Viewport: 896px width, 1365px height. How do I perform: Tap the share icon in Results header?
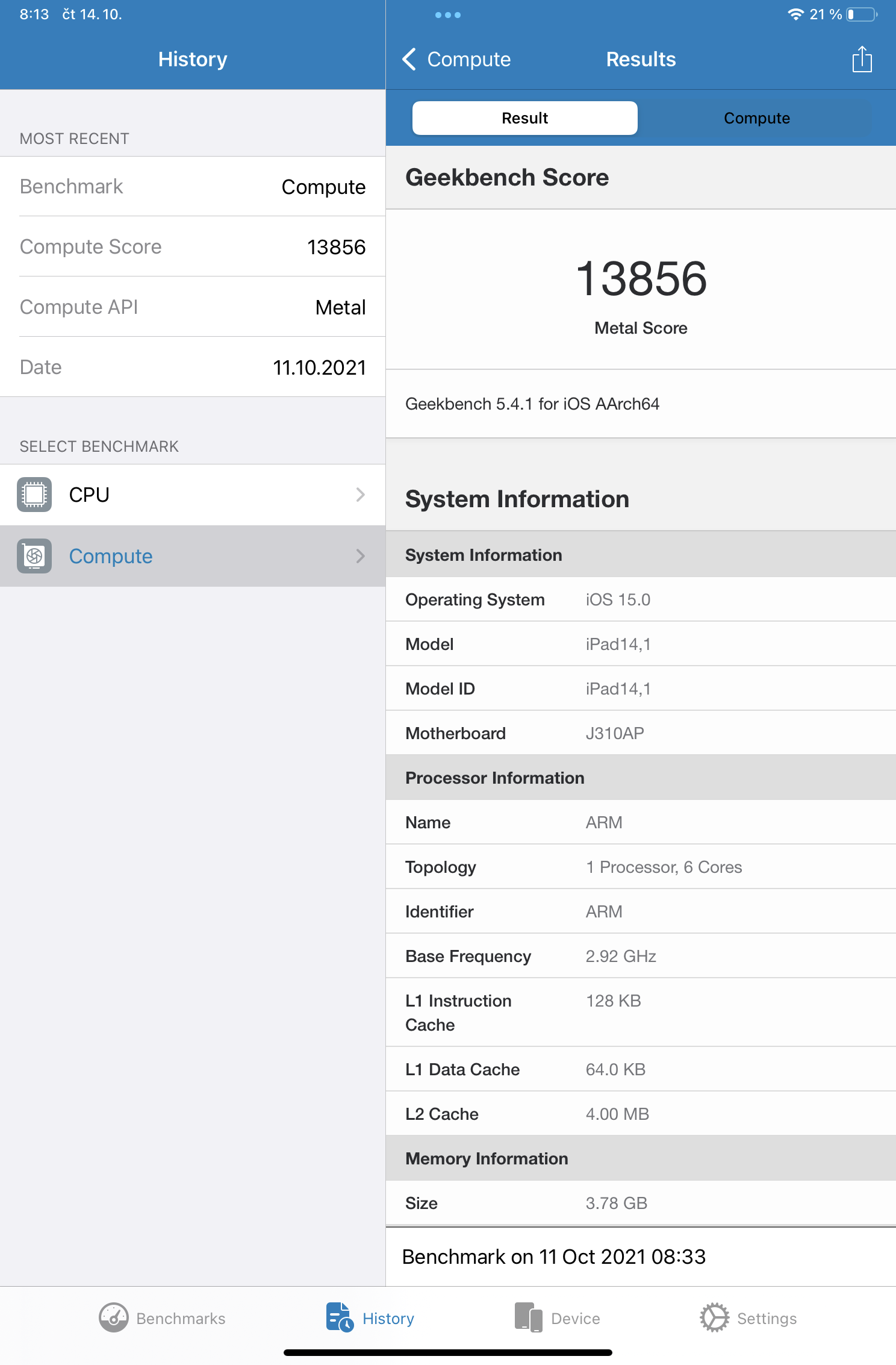click(x=862, y=59)
